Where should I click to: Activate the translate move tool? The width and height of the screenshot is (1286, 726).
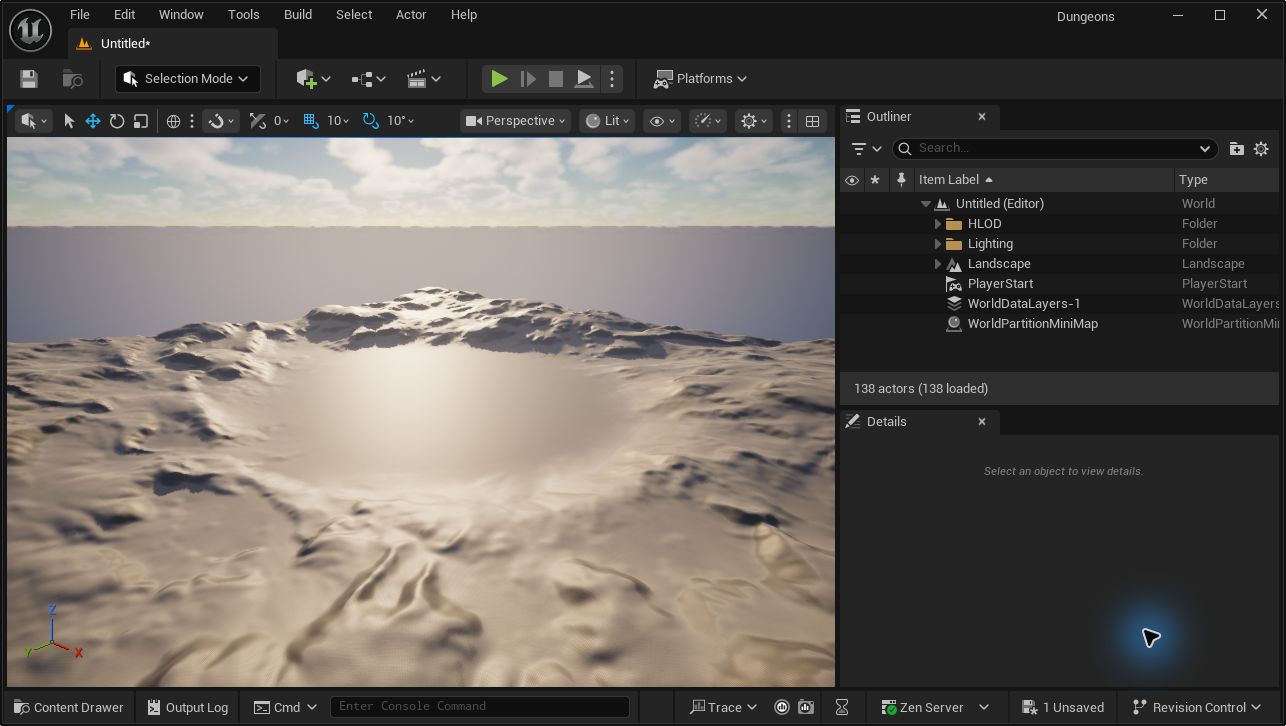[x=92, y=121]
